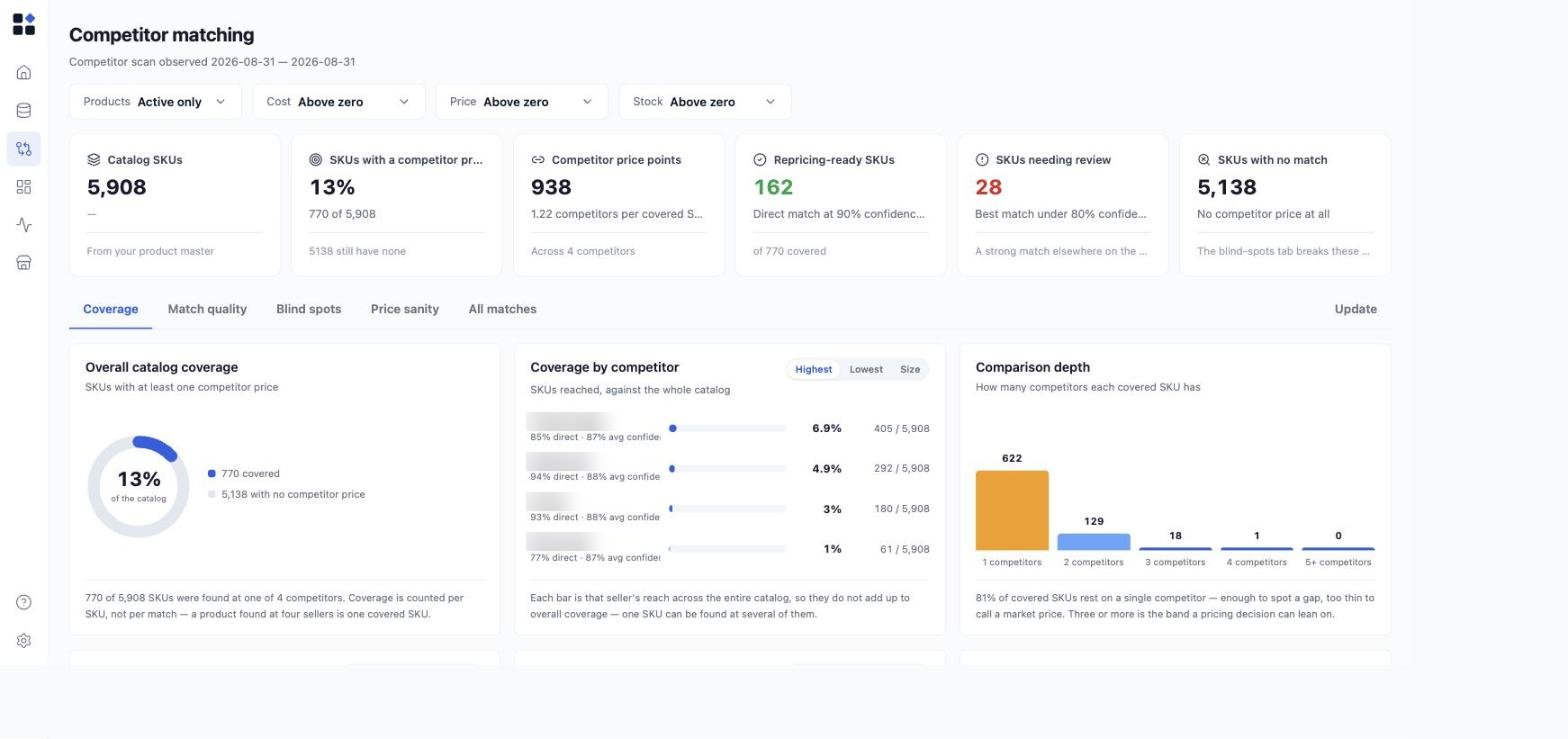Open the Products Active only dropdown
The image size is (1568, 739).
155,101
